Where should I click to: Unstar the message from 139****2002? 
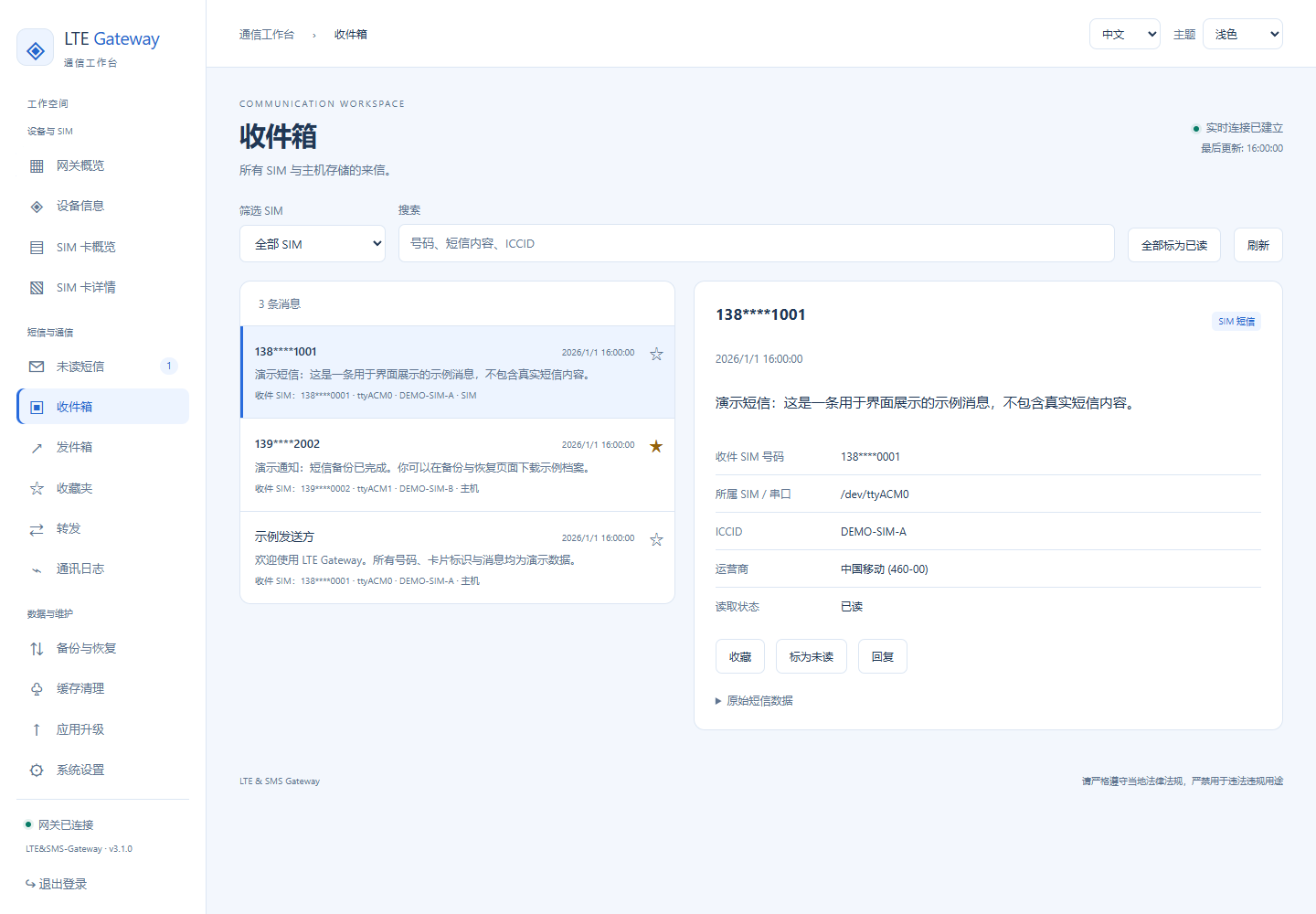(656, 446)
